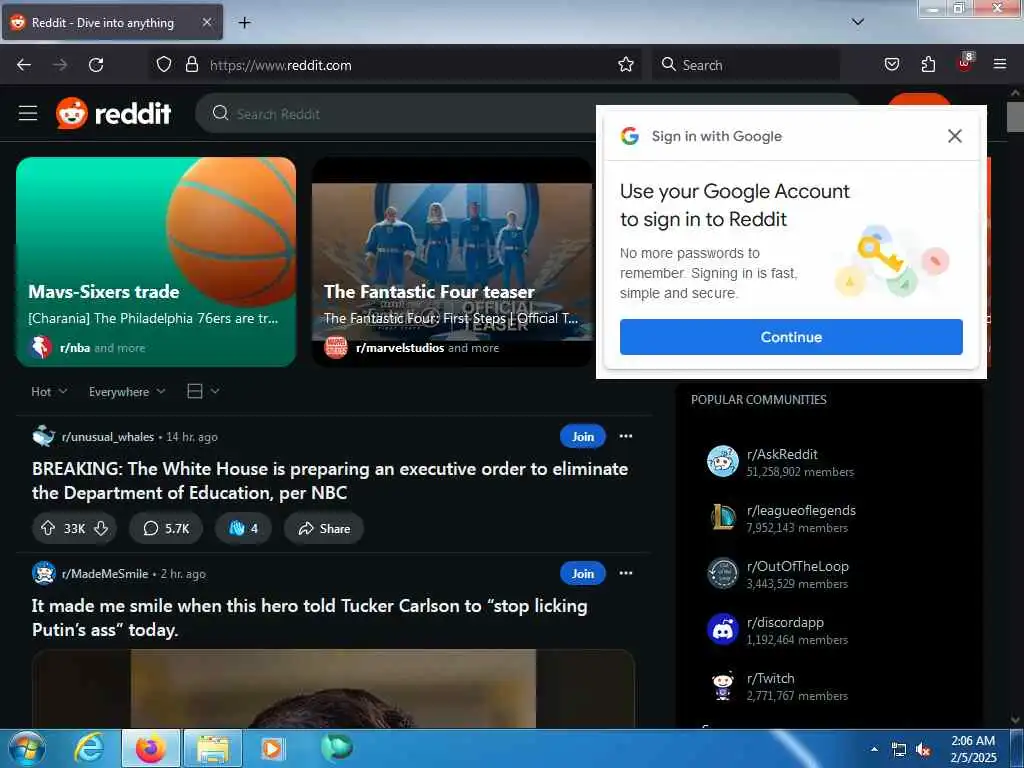
Task: Open Windows Explorer folder in taskbar
Action: [x=213, y=749]
